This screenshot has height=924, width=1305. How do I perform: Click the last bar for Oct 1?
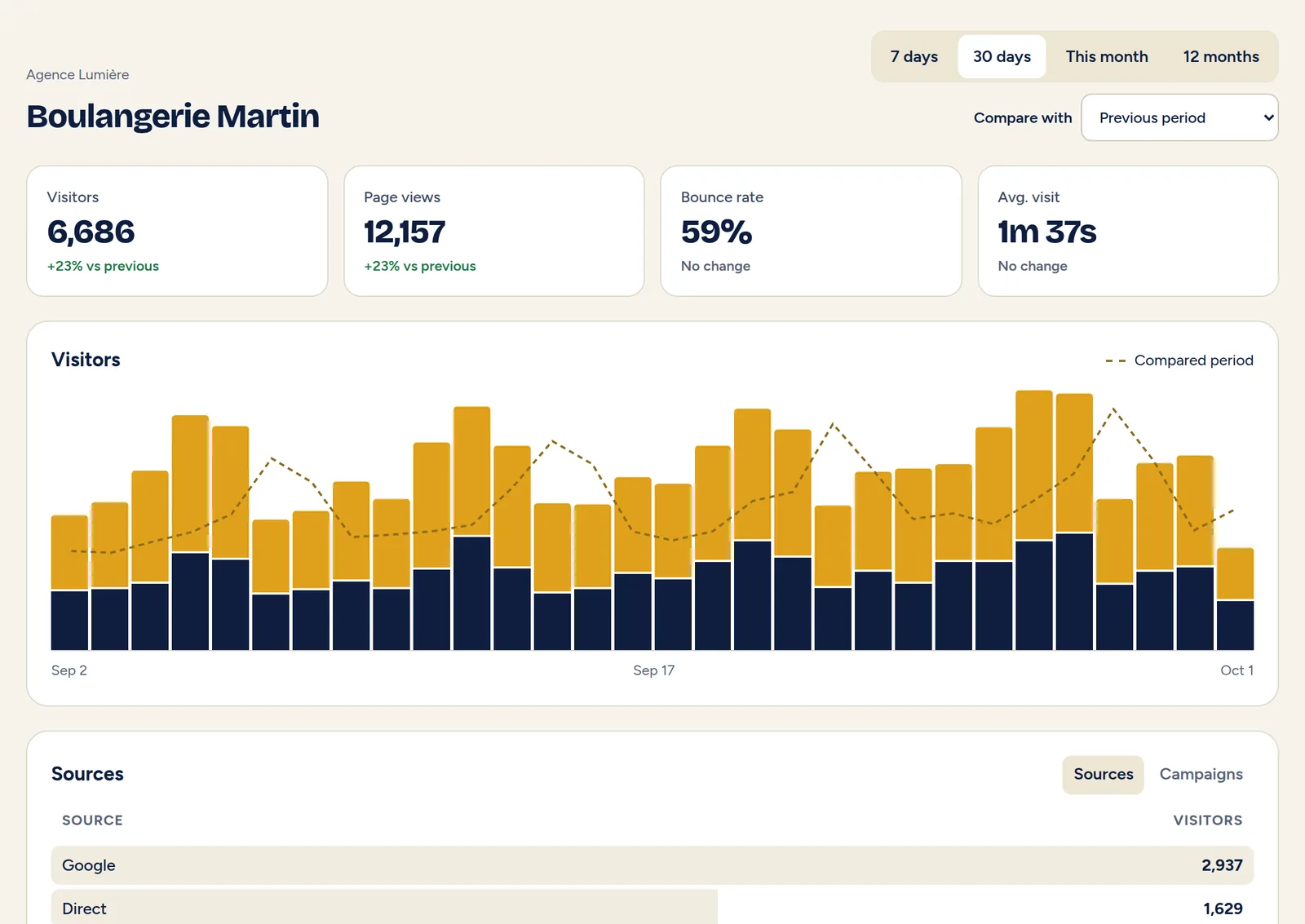[1235, 599]
